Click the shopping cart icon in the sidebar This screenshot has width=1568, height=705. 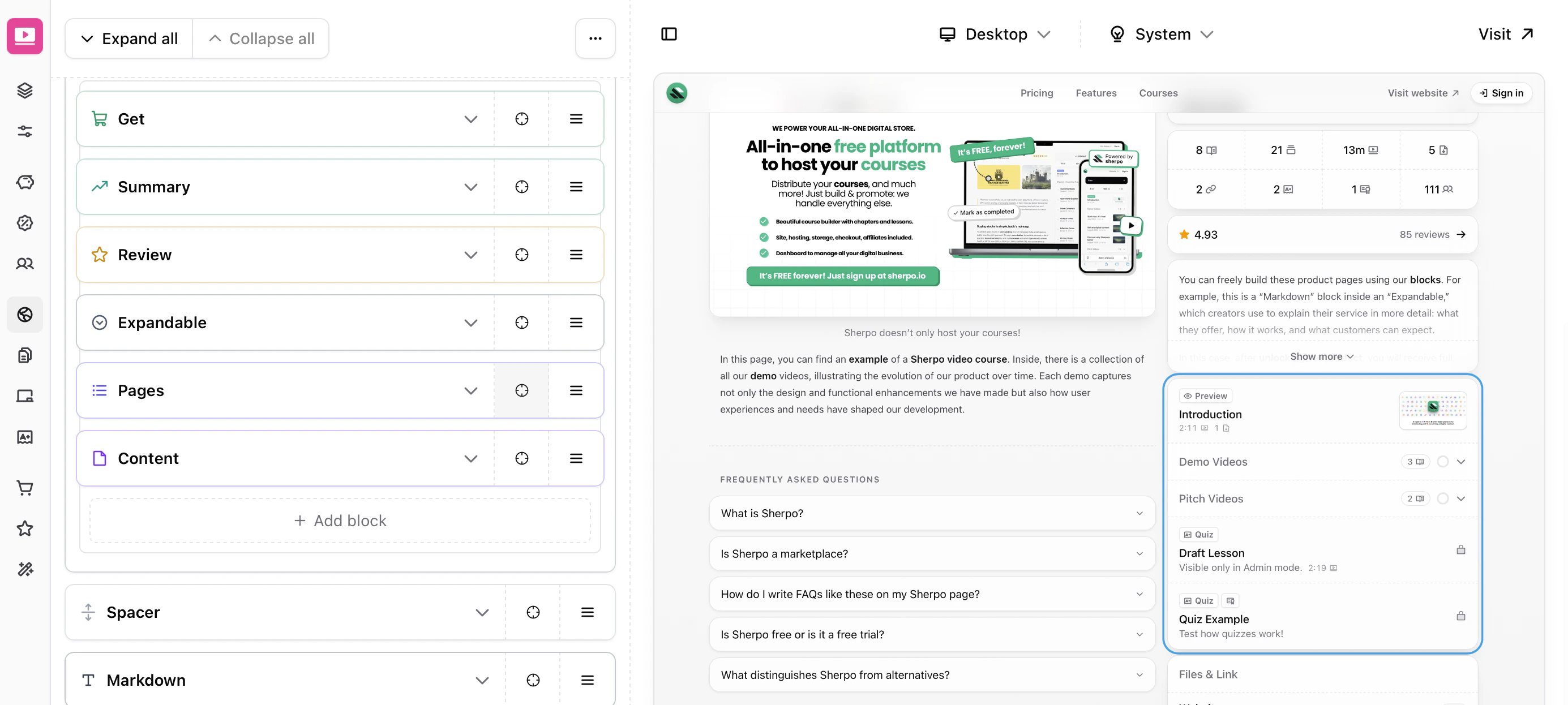pyautogui.click(x=25, y=487)
